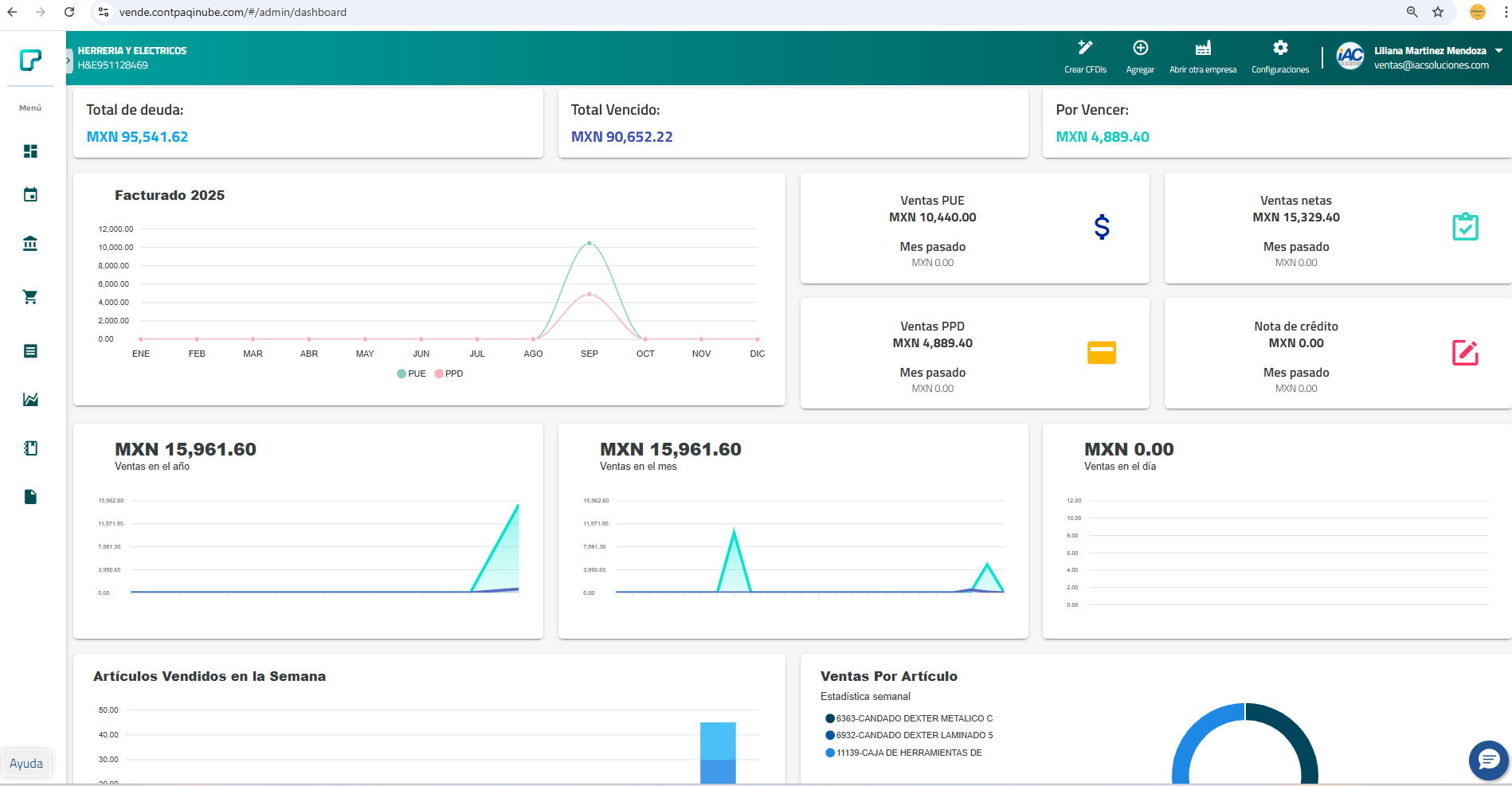Toggle 6363-CANDADO DEXTER METALICO legend entry
This screenshot has height=786, width=1512.
(x=909, y=718)
